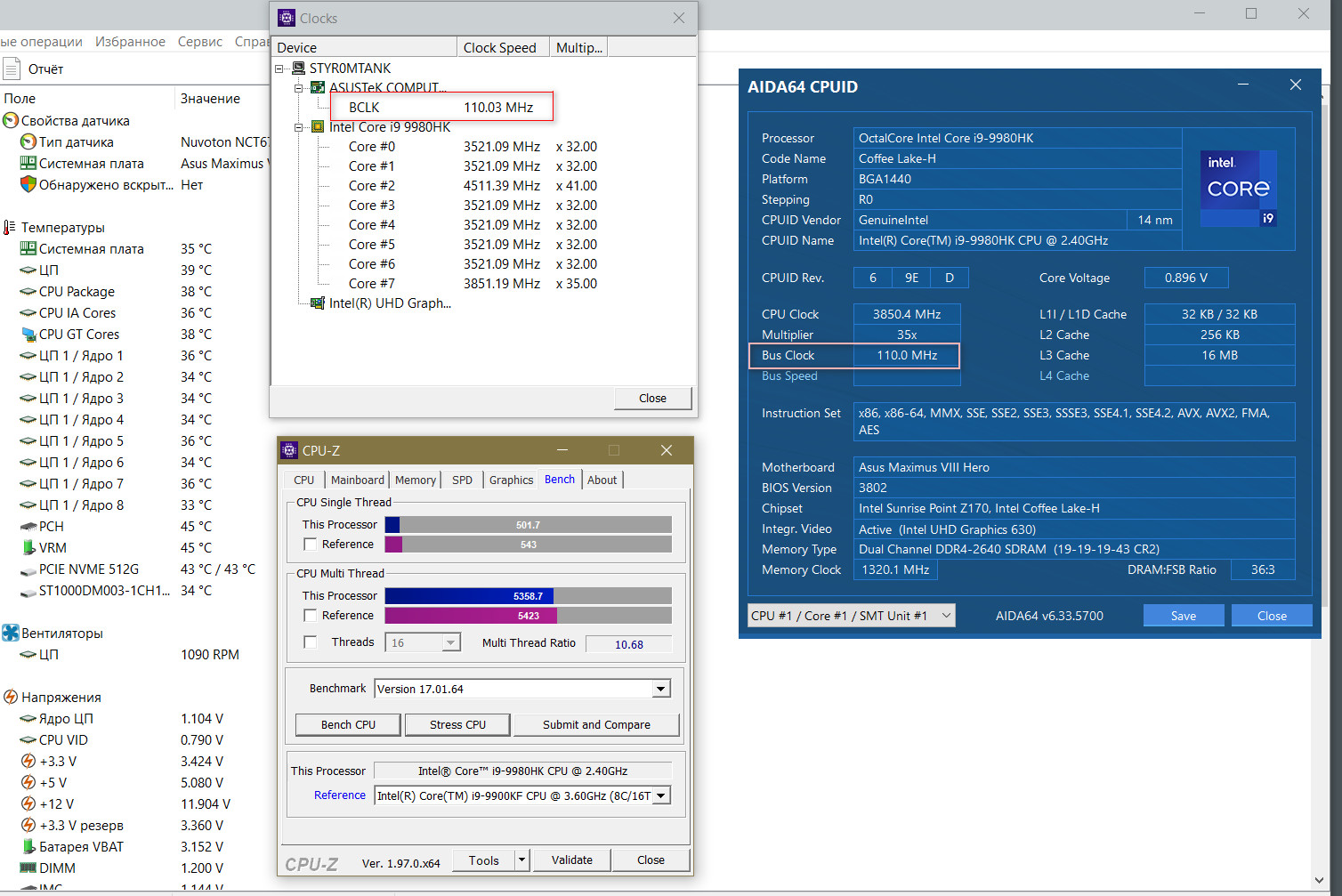Click the +12 V voltage icon

pos(28,803)
